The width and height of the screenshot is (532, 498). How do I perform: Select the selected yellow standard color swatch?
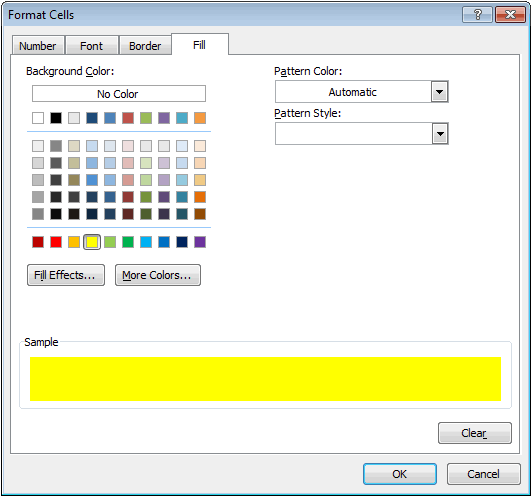coord(92,242)
